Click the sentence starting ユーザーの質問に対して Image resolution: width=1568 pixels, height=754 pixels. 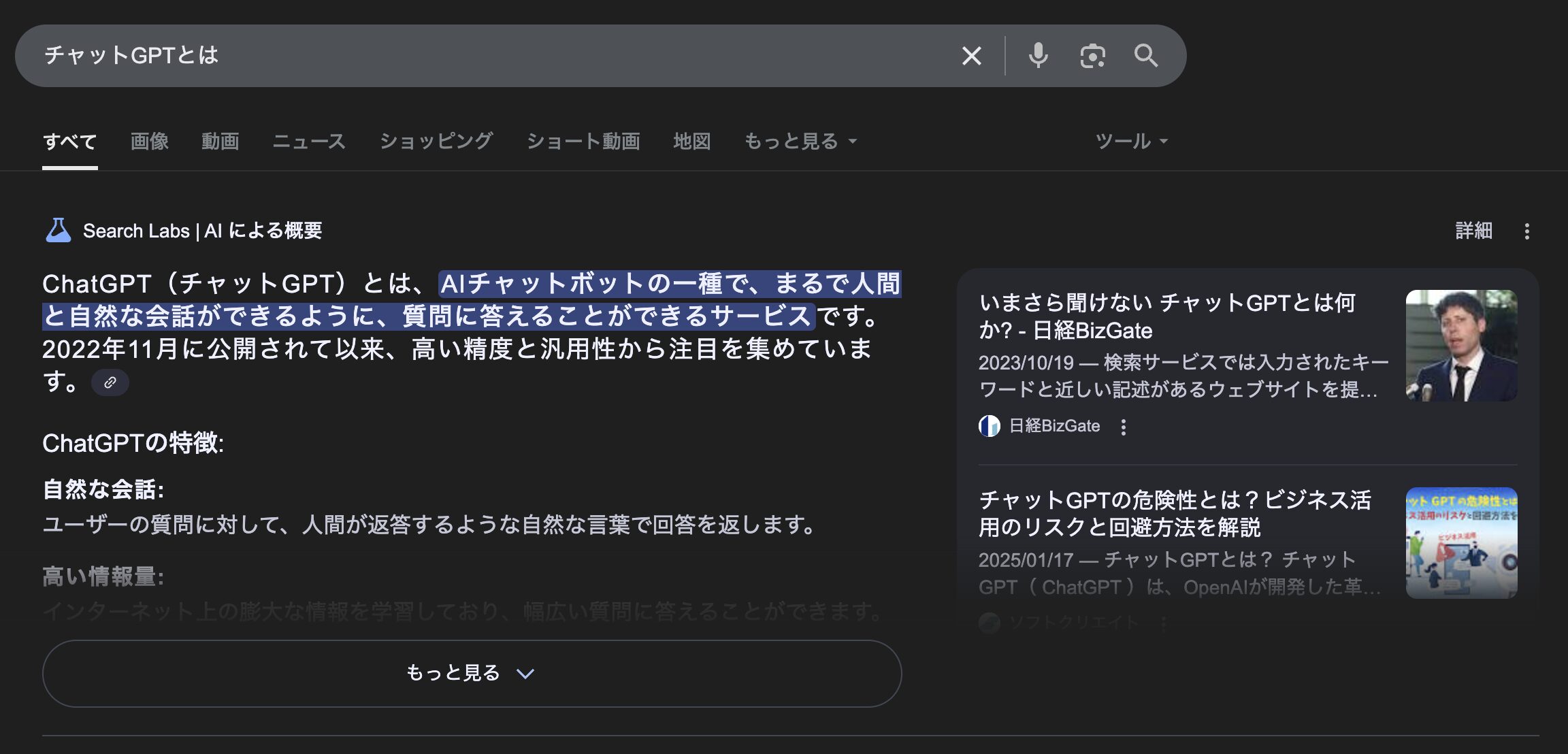click(x=429, y=525)
